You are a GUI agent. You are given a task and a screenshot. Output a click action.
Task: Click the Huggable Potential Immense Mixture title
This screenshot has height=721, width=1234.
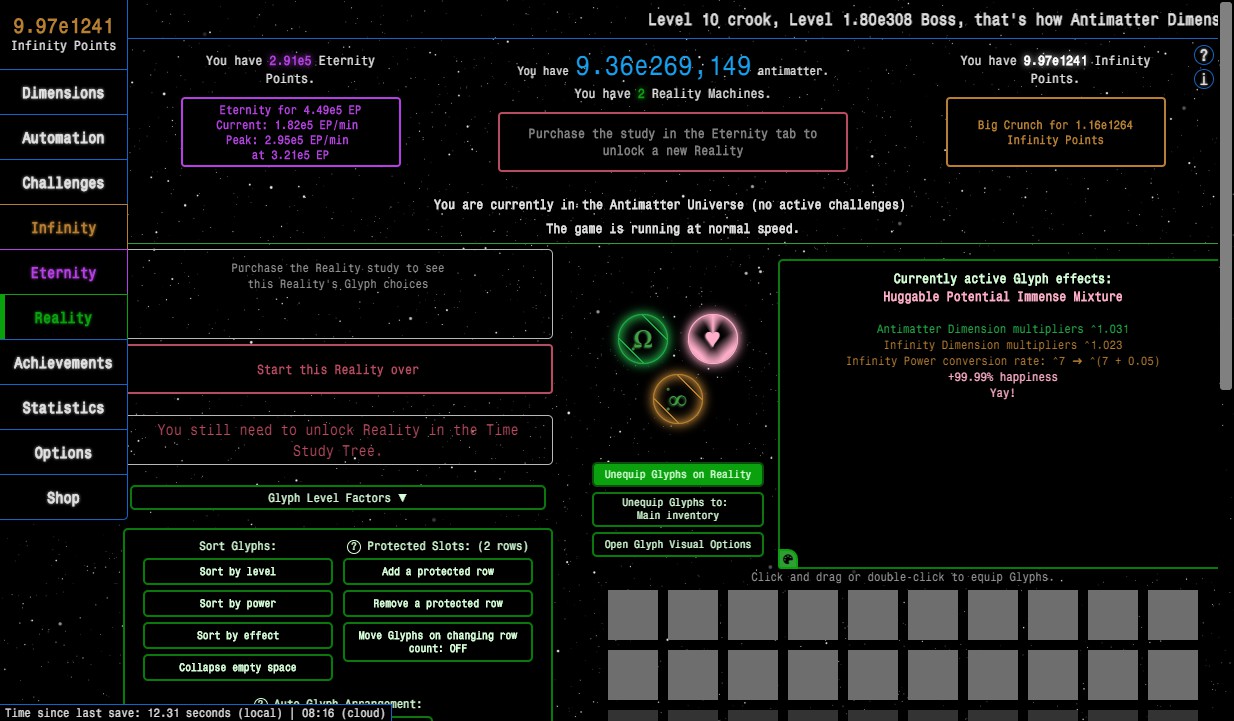coord(1002,297)
